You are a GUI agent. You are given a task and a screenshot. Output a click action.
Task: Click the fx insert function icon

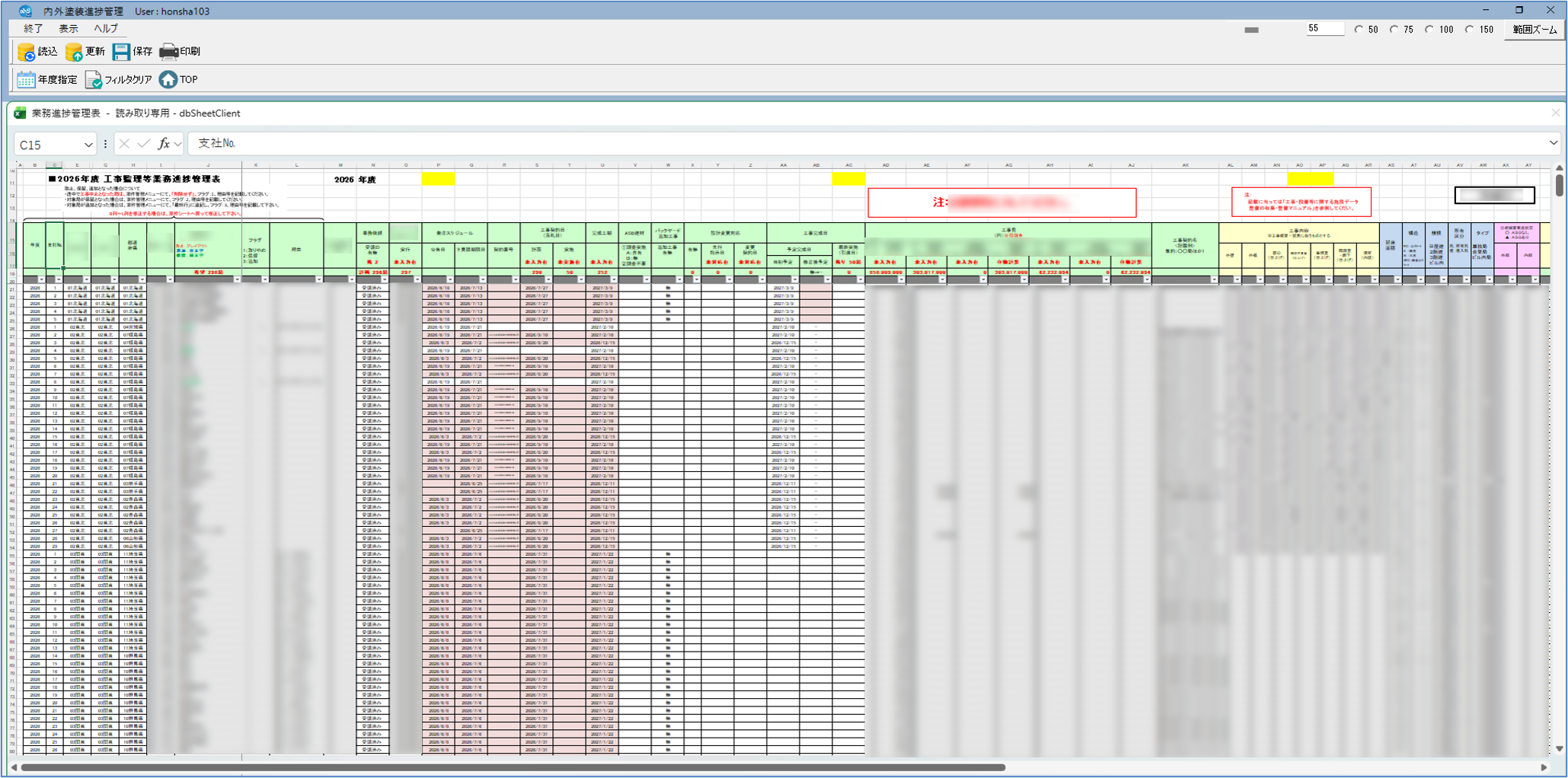pyautogui.click(x=163, y=144)
